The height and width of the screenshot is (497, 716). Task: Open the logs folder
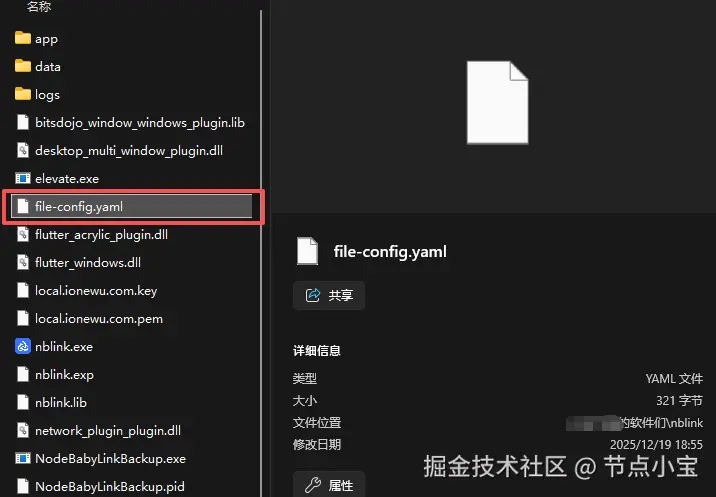click(x=37, y=95)
